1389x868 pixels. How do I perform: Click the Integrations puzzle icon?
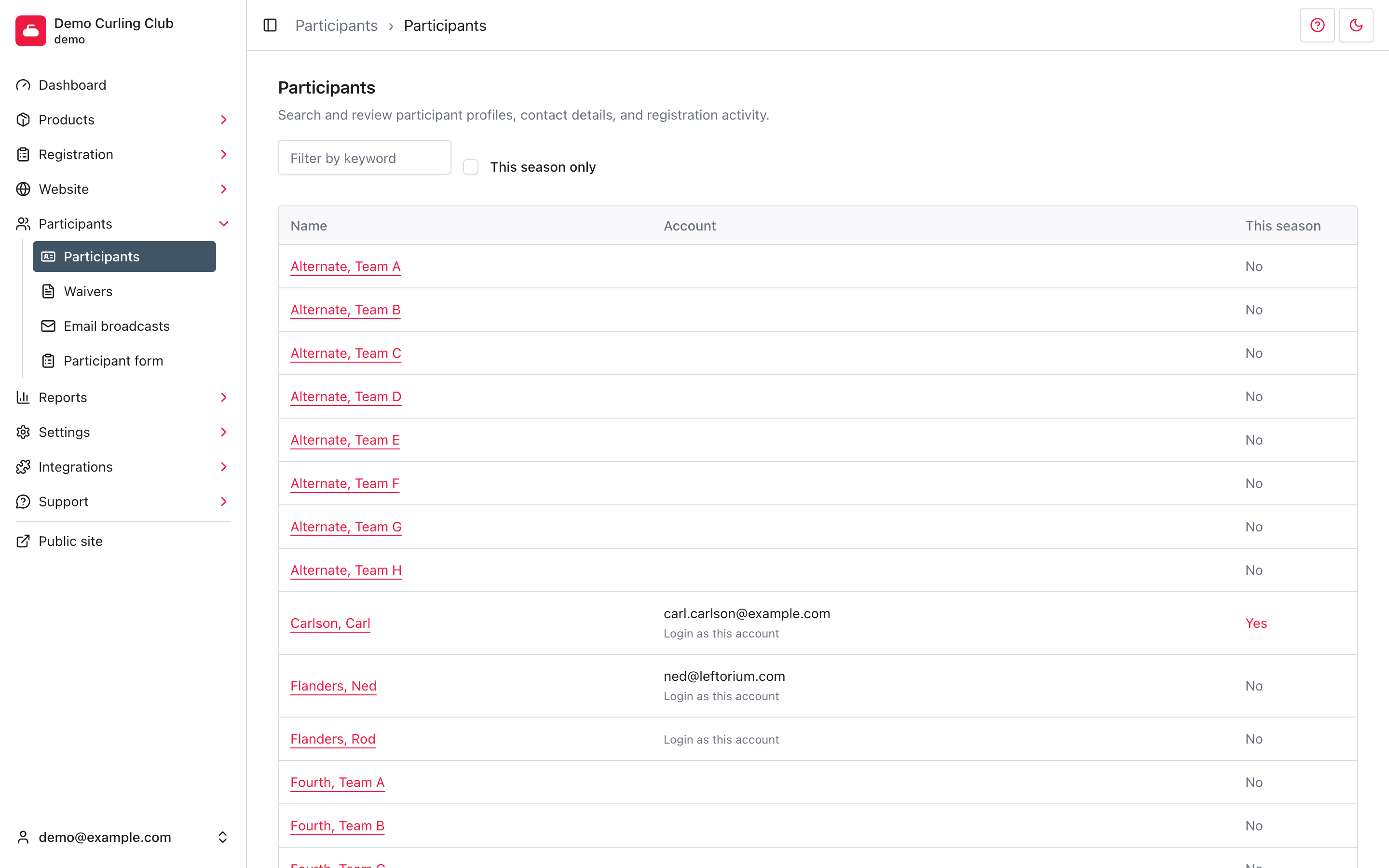point(23,467)
